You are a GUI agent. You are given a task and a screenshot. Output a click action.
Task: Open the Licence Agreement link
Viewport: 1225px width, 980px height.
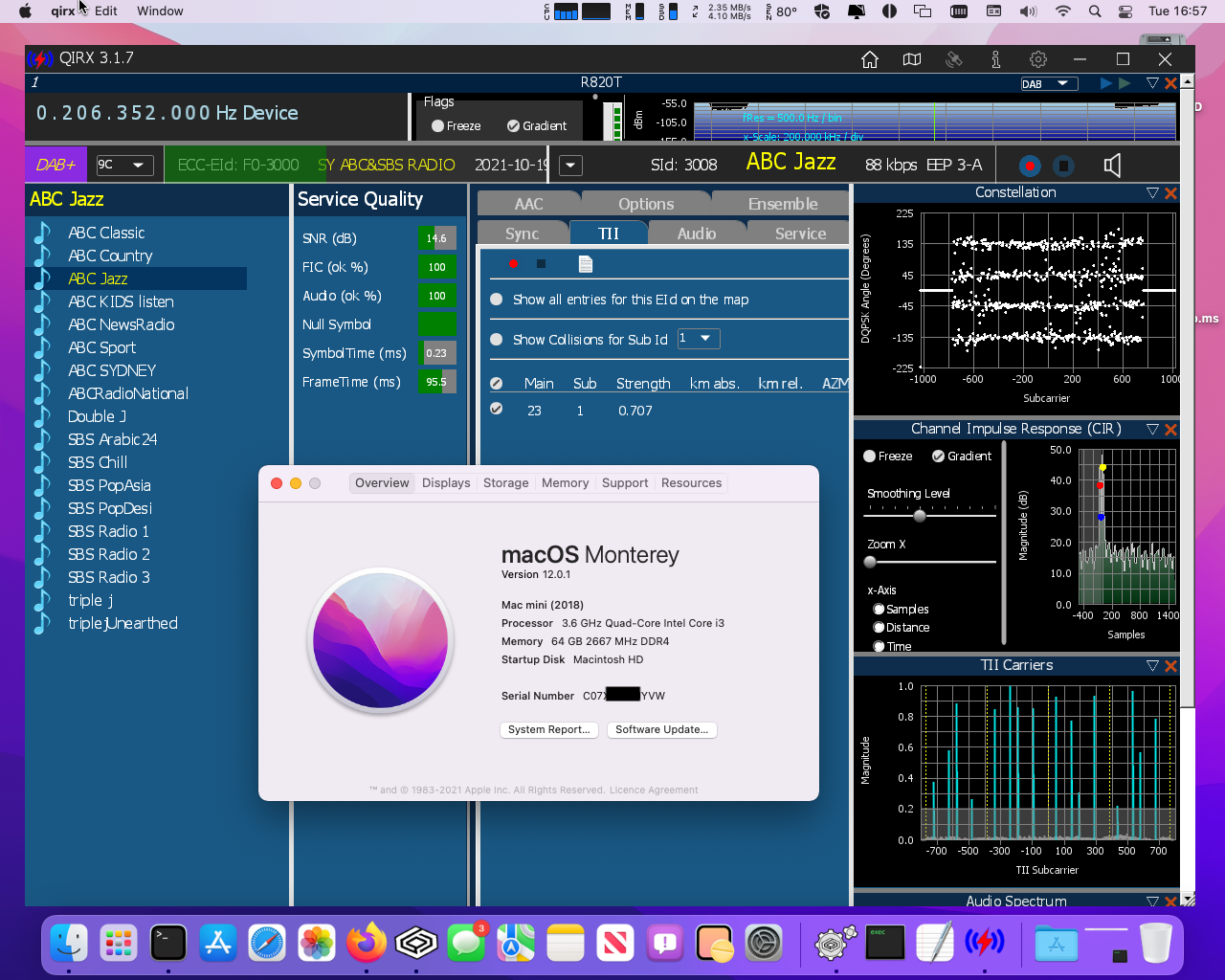654,791
